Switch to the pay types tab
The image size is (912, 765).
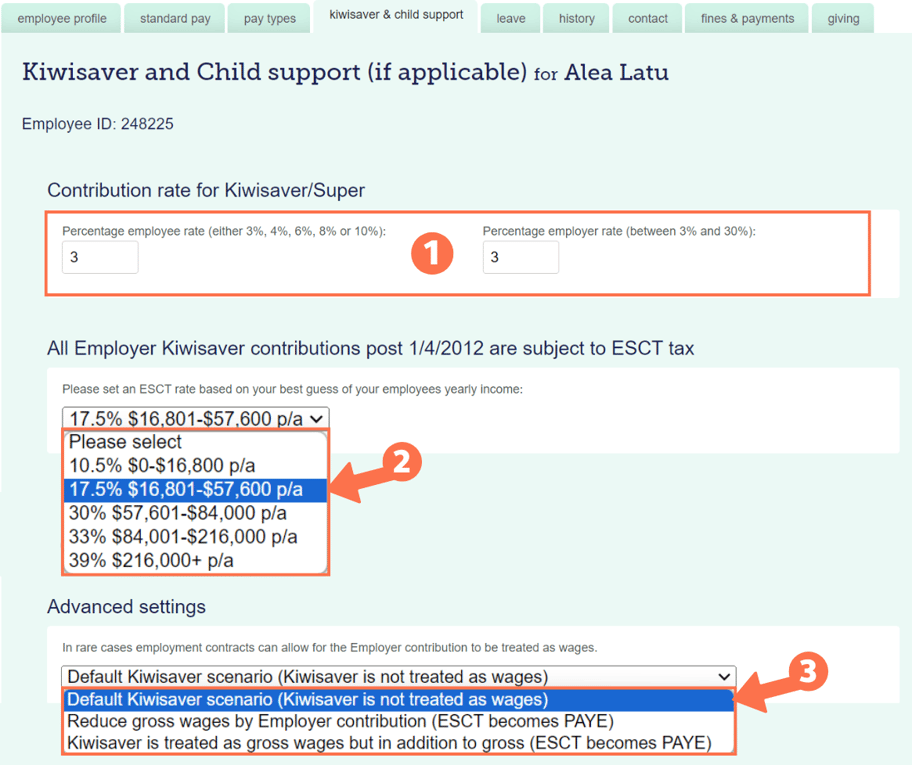pos(268,17)
